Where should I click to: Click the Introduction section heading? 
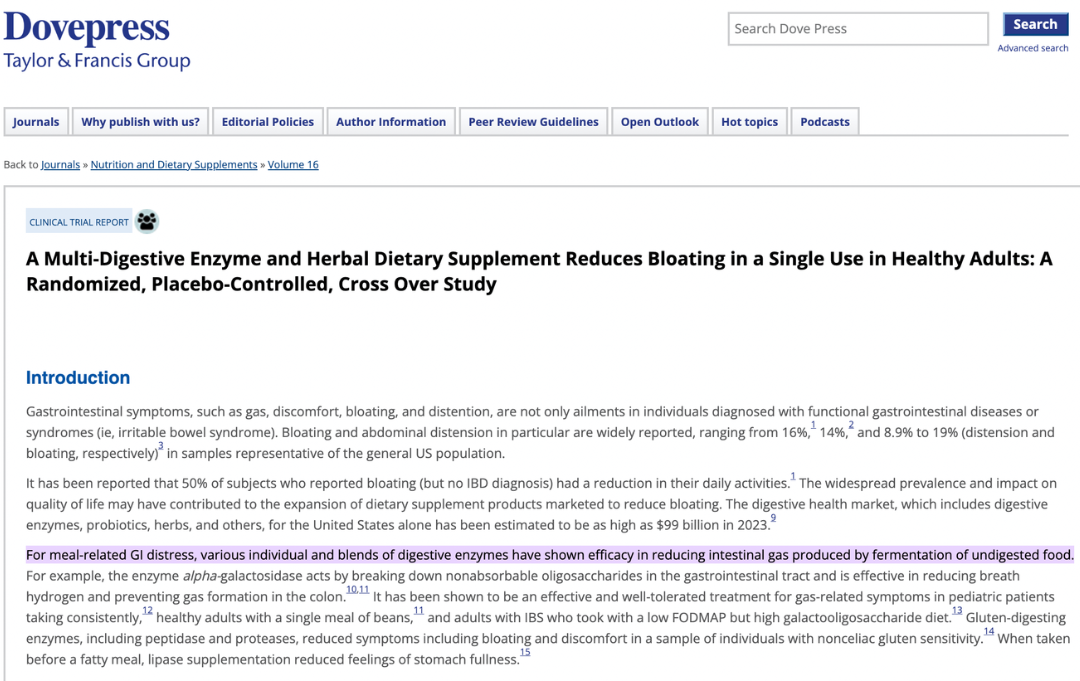click(x=78, y=377)
